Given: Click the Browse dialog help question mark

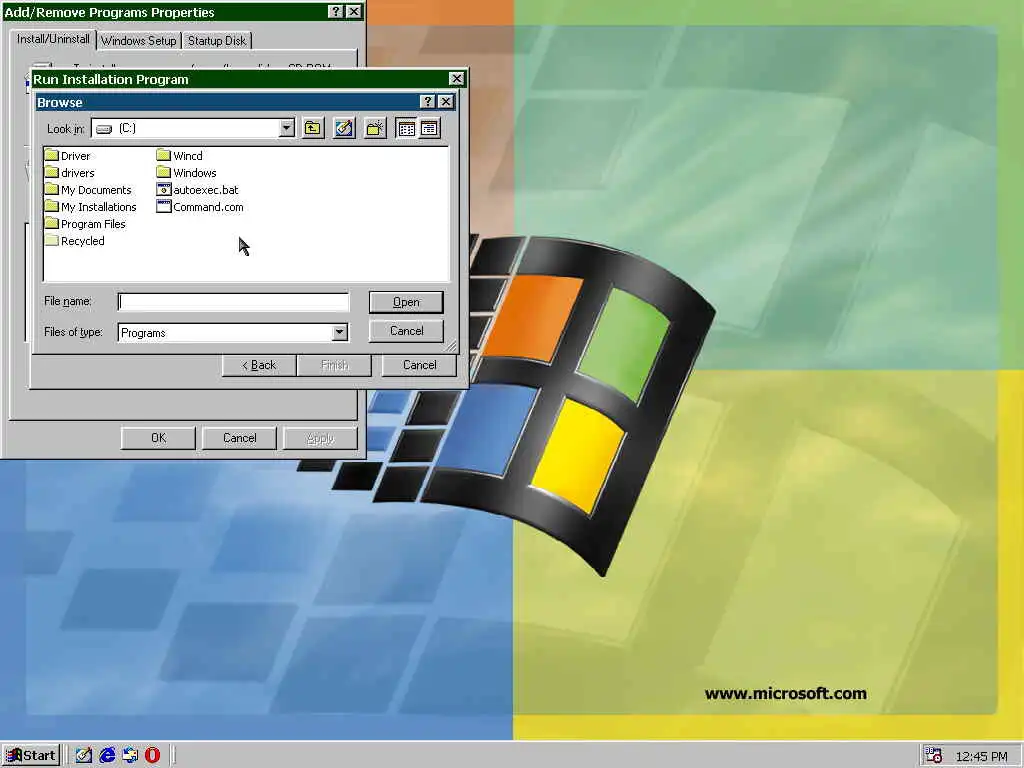Looking at the screenshot, I should click(427, 102).
